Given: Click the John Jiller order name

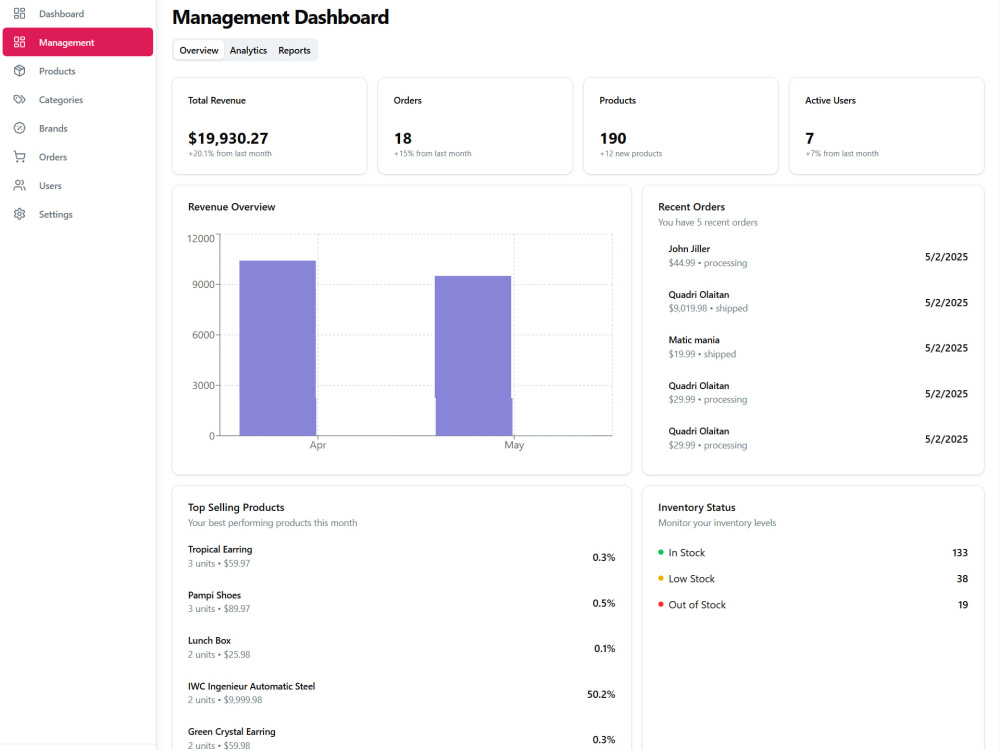Looking at the screenshot, I should [x=689, y=249].
